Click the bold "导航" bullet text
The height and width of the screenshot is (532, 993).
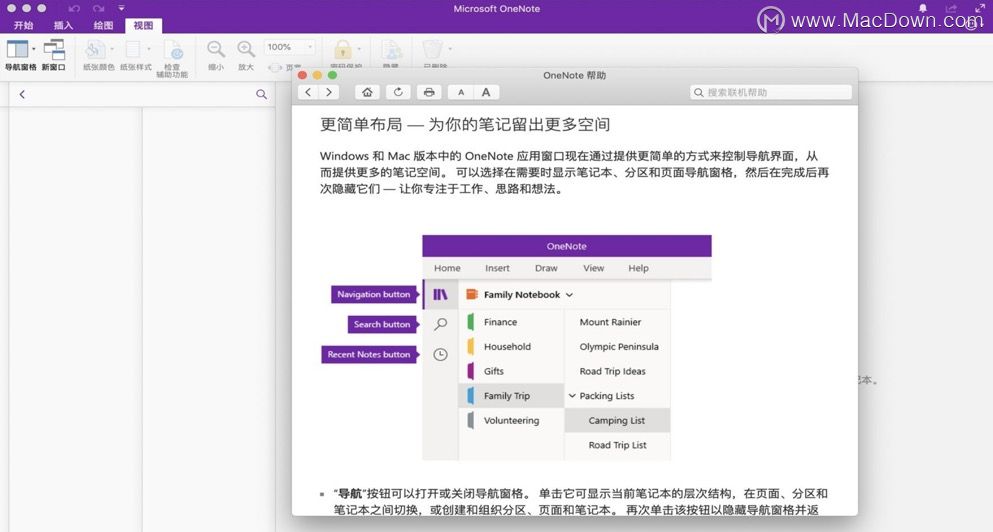[x=350, y=493]
